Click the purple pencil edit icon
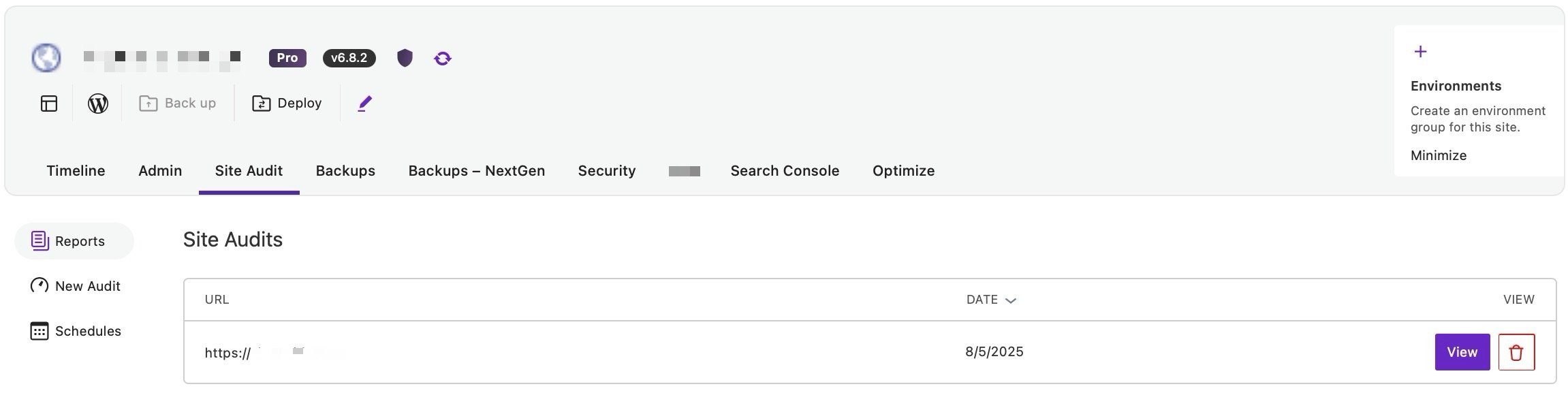The height and width of the screenshot is (395, 1568). [x=365, y=104]
